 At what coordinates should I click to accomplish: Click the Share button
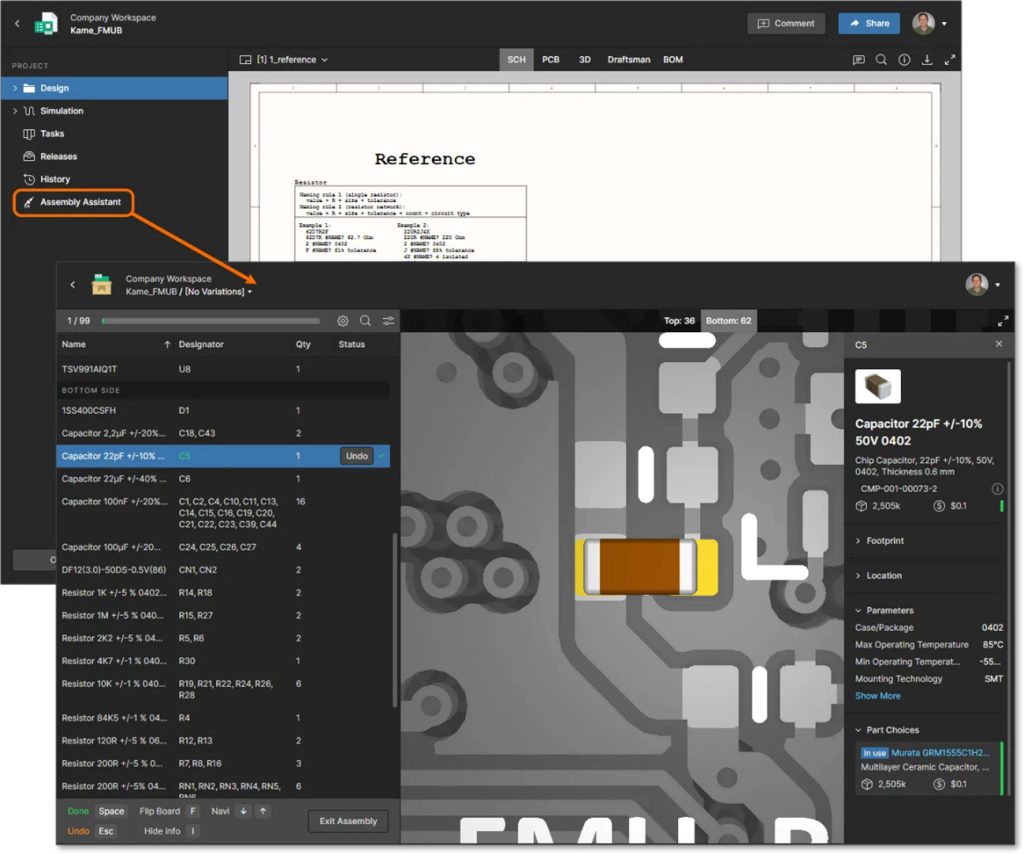869,24
